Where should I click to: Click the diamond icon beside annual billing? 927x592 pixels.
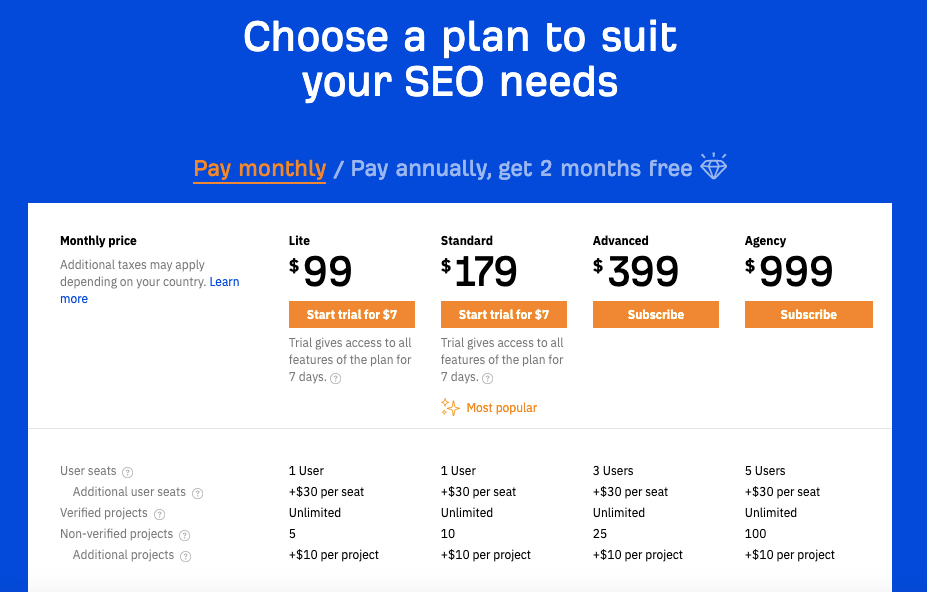tap(713, 167)
